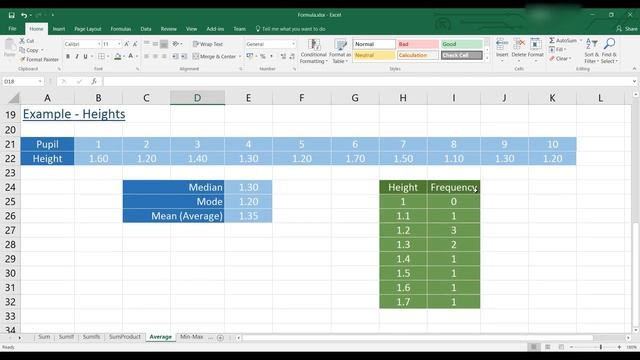Apply the Check Cell style
640x360 pixels.
pos(462,55)
